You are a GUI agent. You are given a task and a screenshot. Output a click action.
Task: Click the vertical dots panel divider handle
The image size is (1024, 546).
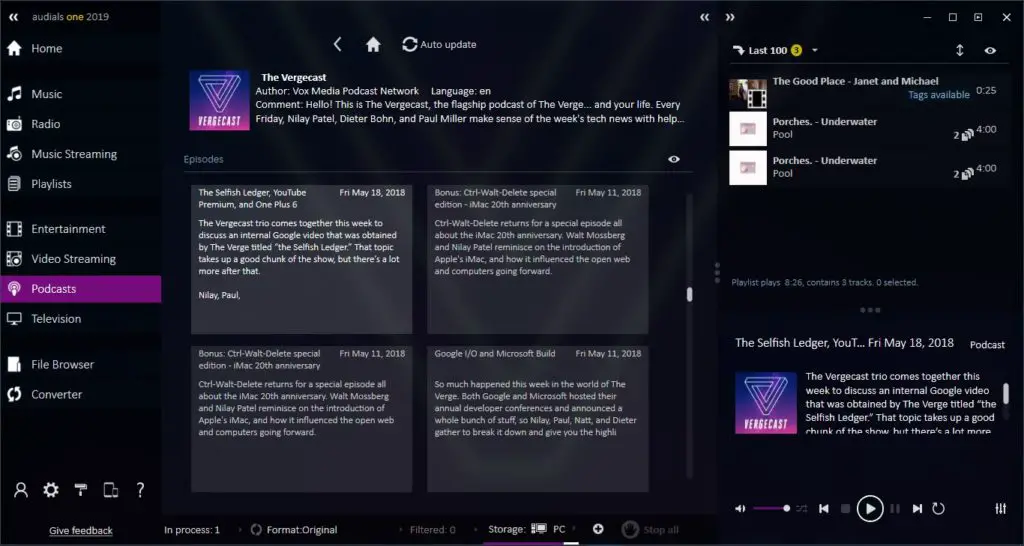pos(717,272)
